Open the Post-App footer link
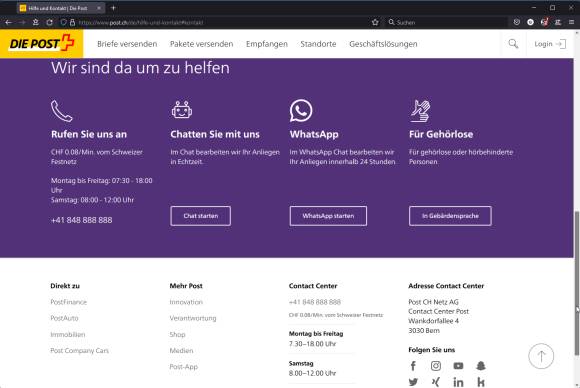 click(x=183, y=367)
